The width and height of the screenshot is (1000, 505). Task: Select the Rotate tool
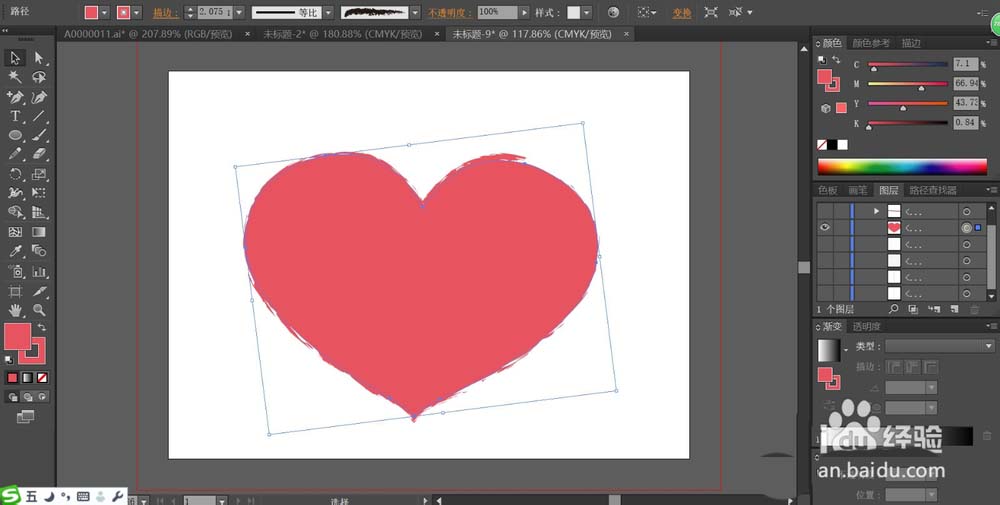click(x=15, y=175)
